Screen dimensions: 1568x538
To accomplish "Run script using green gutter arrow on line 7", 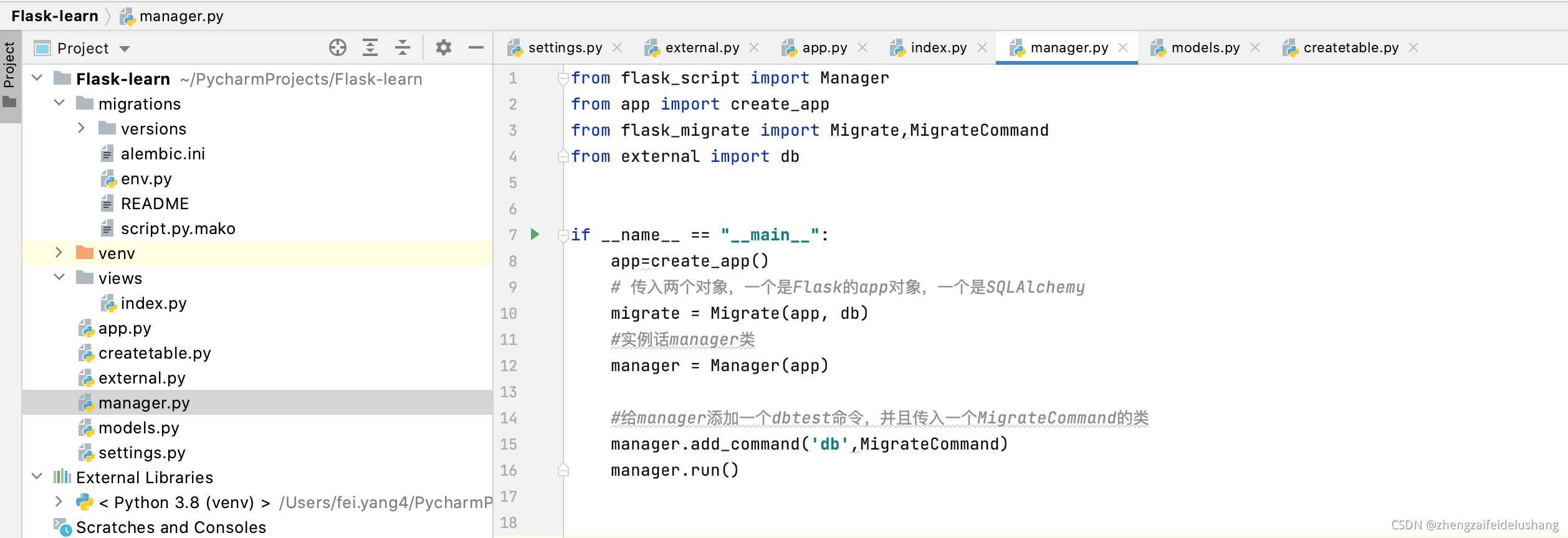I will tap(535, 235).
